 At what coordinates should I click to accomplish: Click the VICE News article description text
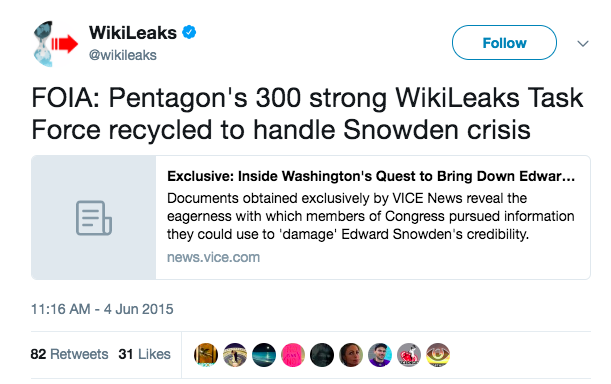coord(371,216)
